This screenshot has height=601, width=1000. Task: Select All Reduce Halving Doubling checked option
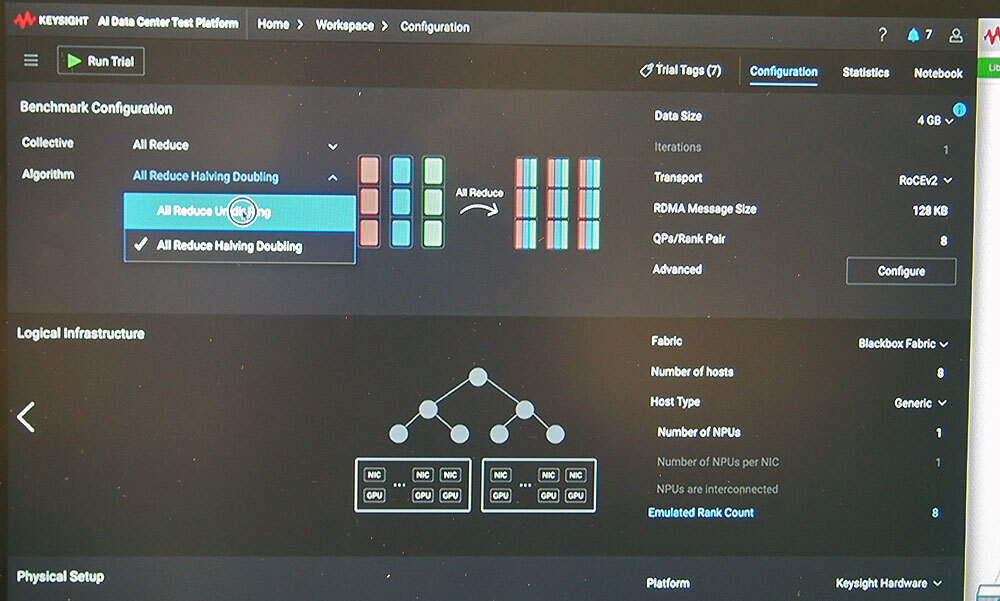(240, 246)
